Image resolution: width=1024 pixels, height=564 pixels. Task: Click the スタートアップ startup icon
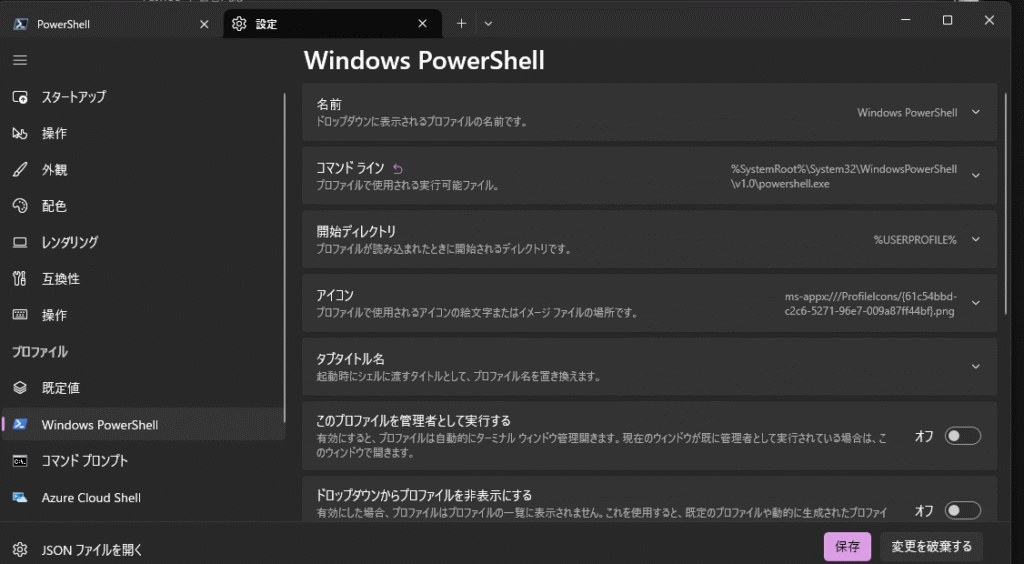point(20,97)
